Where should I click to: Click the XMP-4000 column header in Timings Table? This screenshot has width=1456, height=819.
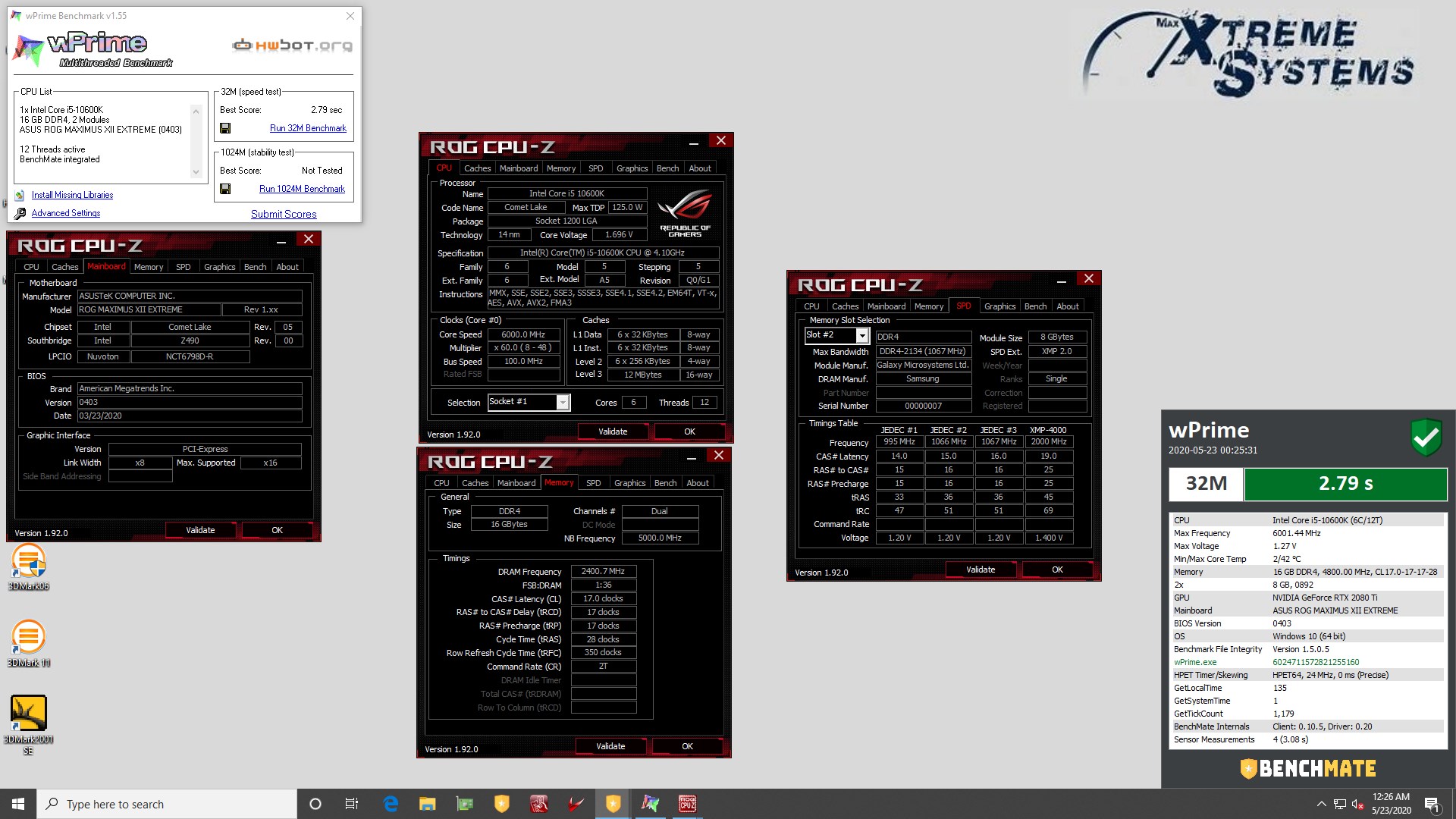tap(1048, 430)
